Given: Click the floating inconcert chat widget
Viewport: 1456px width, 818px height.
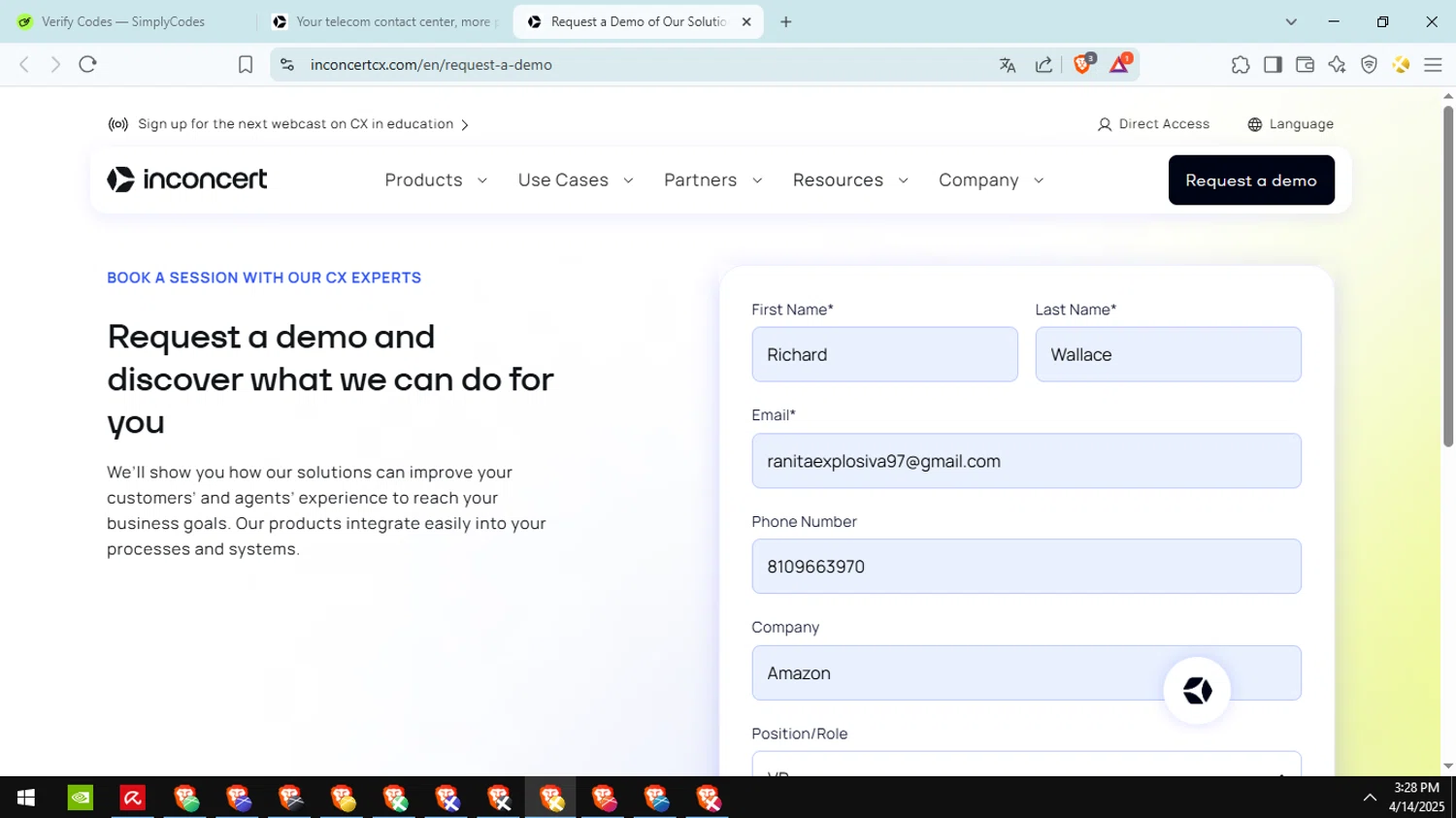Looking at the screenshot, I should point(1197,690).
